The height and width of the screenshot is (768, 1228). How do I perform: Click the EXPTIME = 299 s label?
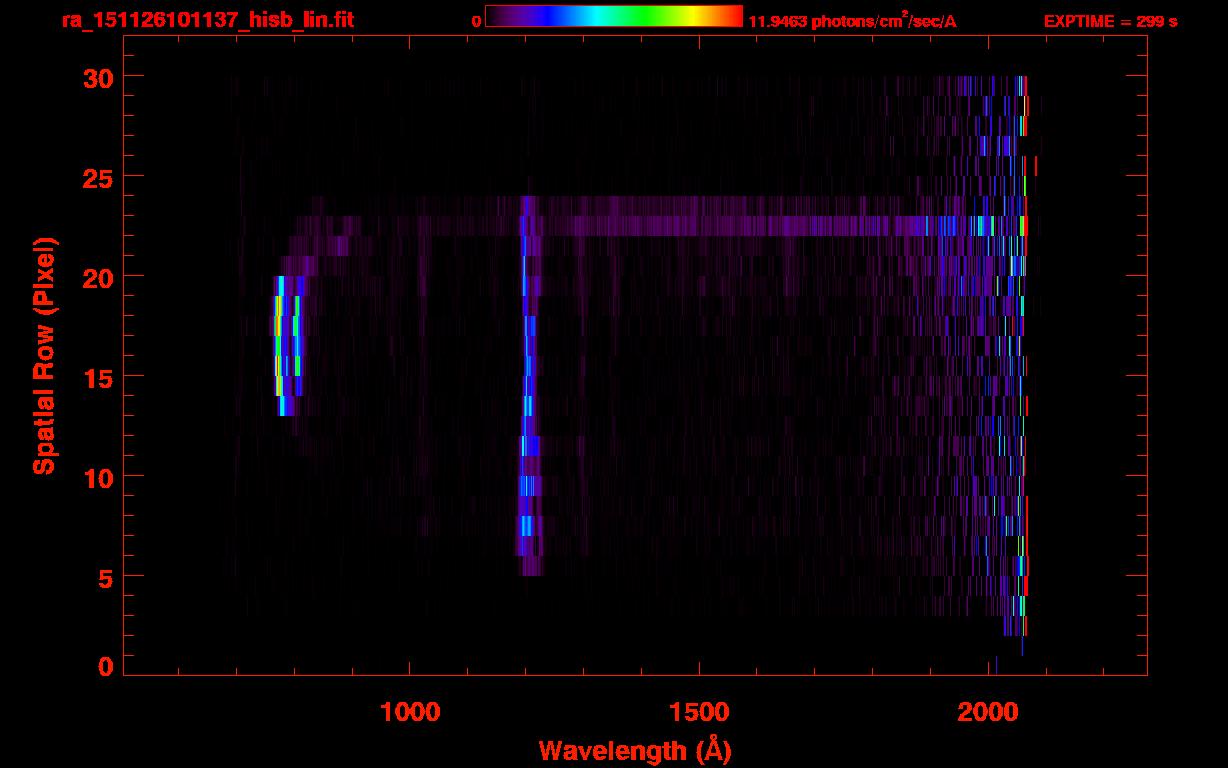point(1110,21)
